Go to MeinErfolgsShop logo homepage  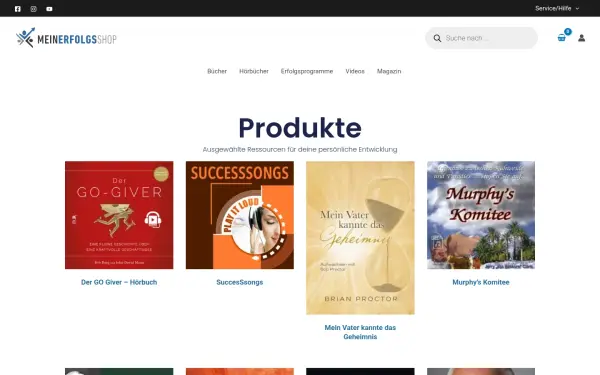[x=66, y=38]
